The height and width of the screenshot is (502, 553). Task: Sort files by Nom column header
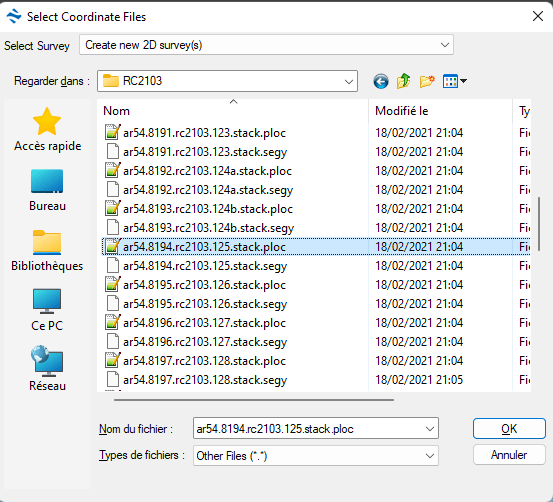point(233,111)
